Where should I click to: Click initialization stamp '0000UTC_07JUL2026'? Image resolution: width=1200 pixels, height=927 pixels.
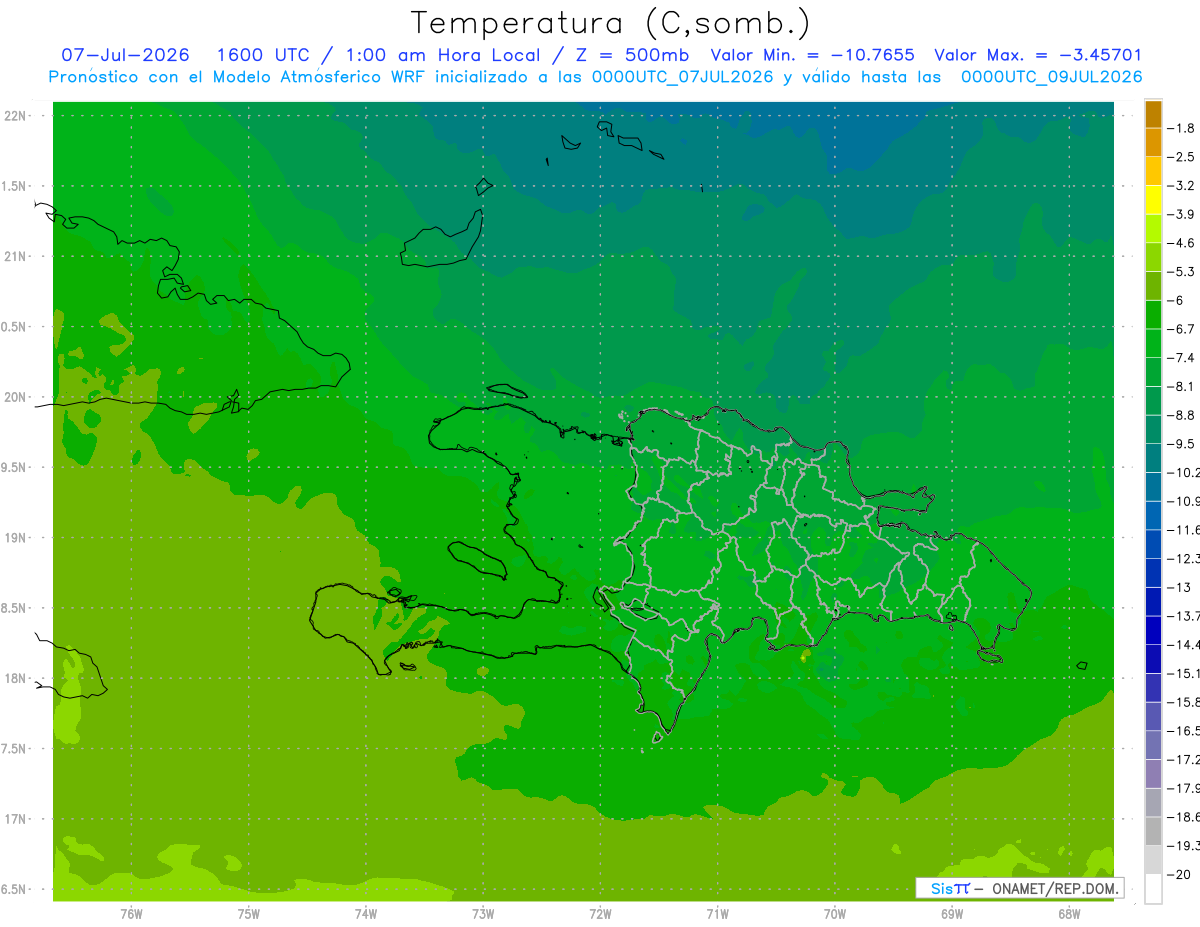(682, 77)
